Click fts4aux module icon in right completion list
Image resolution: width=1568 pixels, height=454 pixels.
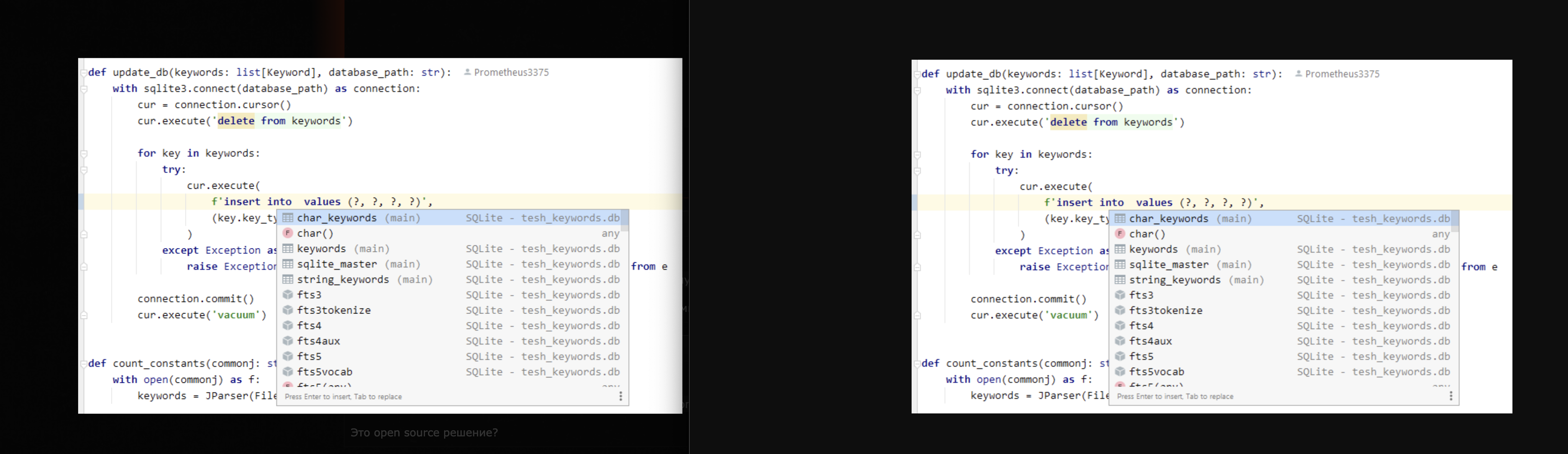(x=1119, y=341)
